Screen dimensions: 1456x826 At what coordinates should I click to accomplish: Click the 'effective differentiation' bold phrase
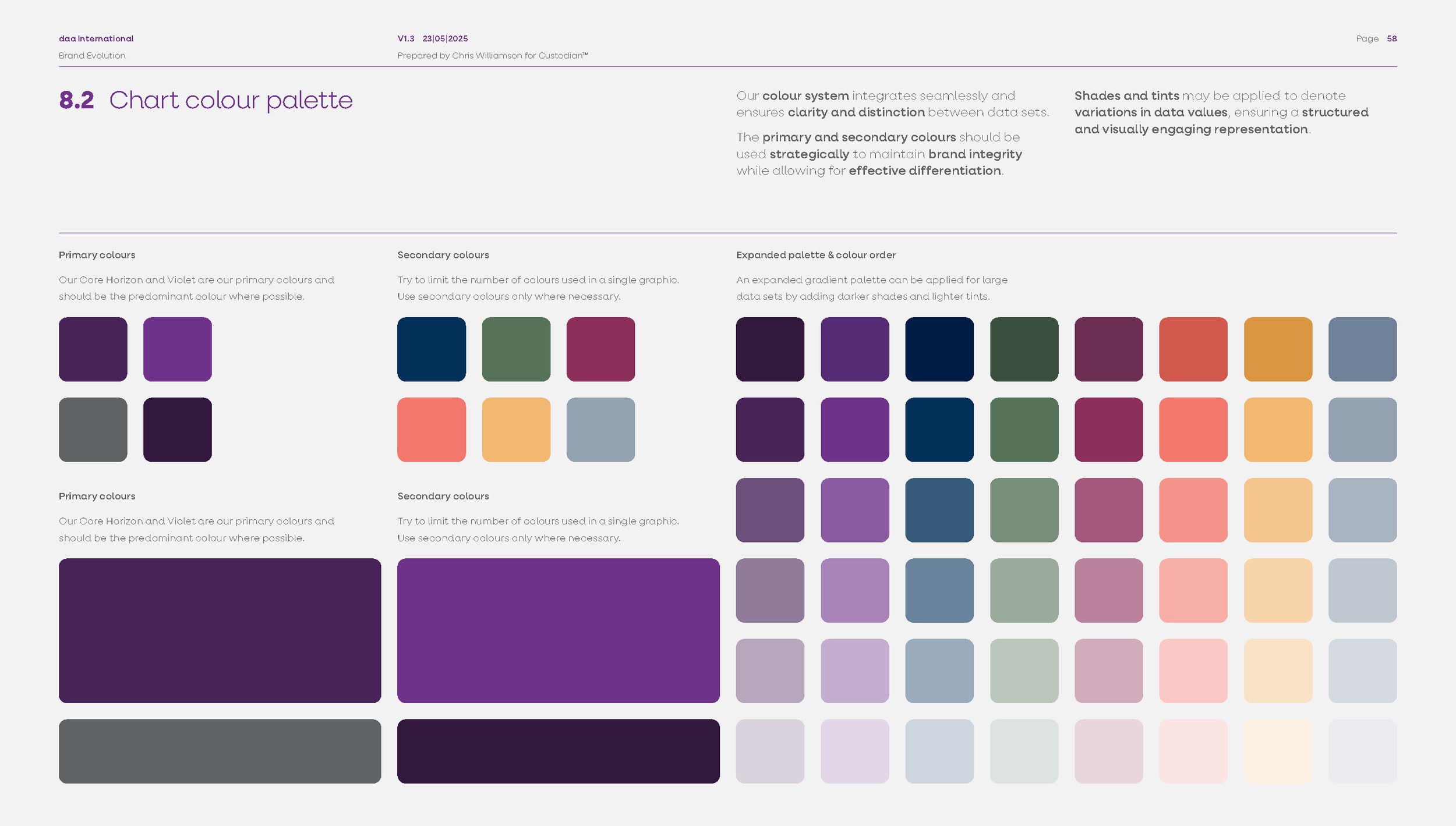925,171
